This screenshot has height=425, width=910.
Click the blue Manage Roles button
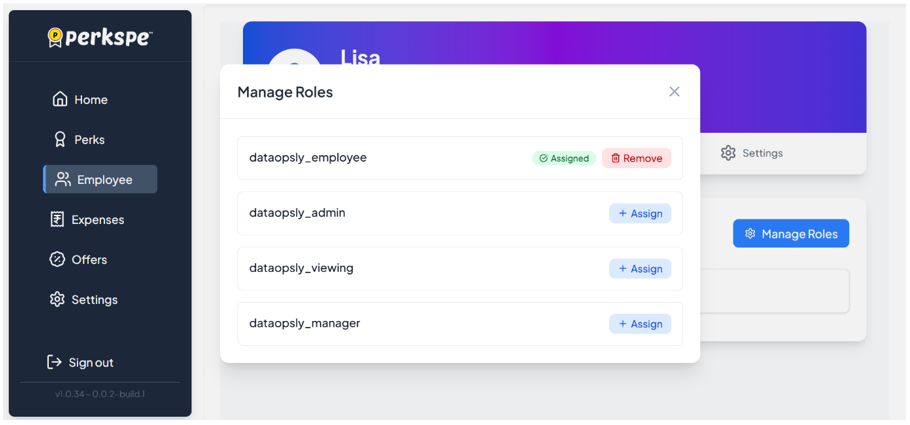point(790,234)
